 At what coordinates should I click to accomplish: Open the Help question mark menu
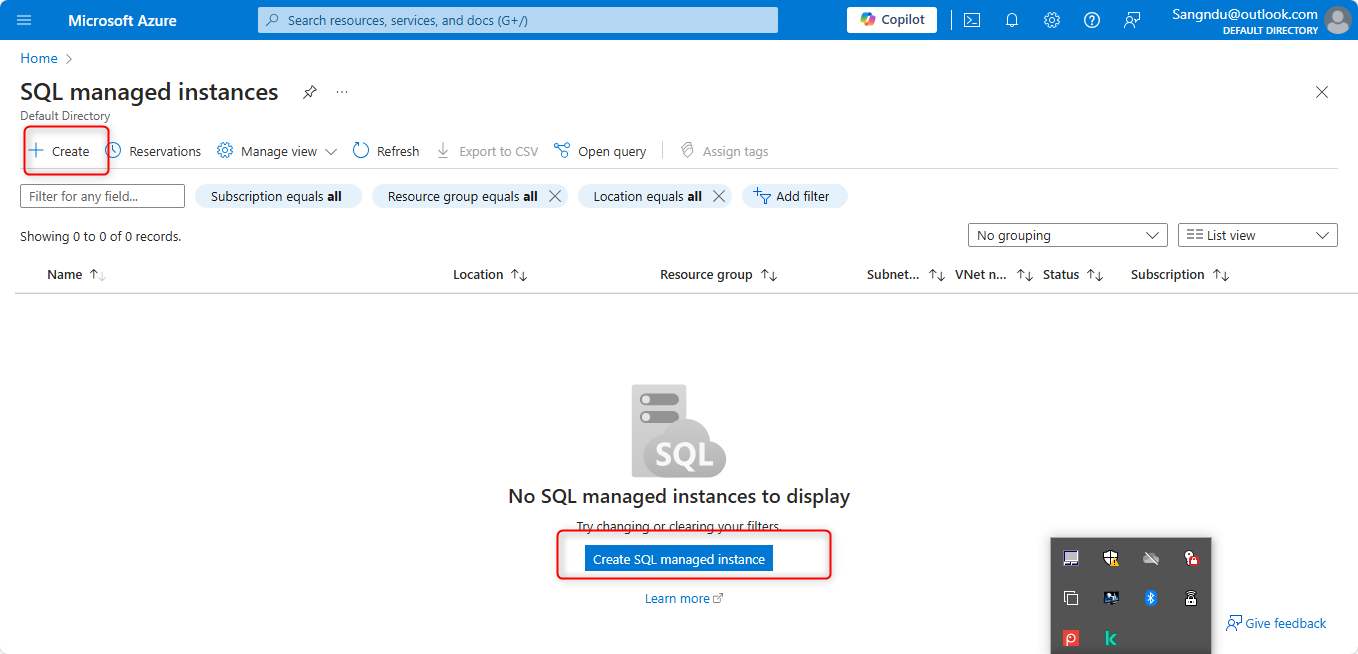pos(1092,20)
